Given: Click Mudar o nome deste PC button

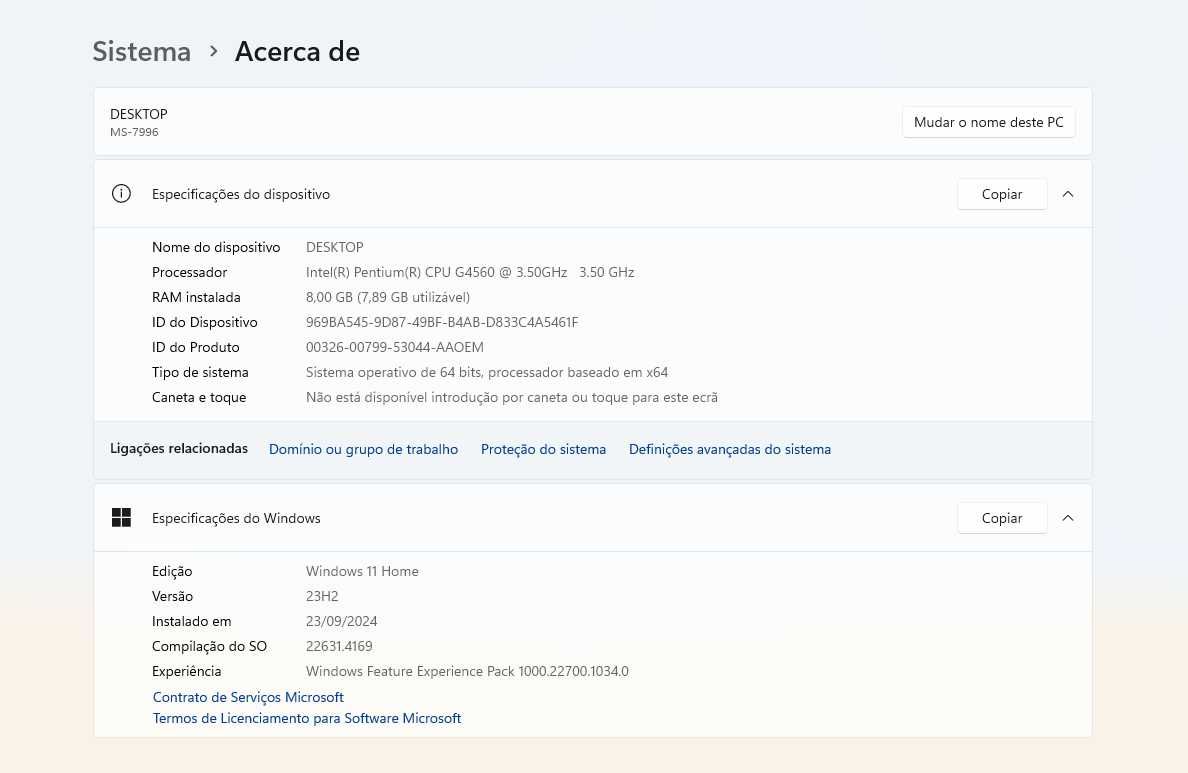Looking at the screenshot, I should [x=988, y=122].
